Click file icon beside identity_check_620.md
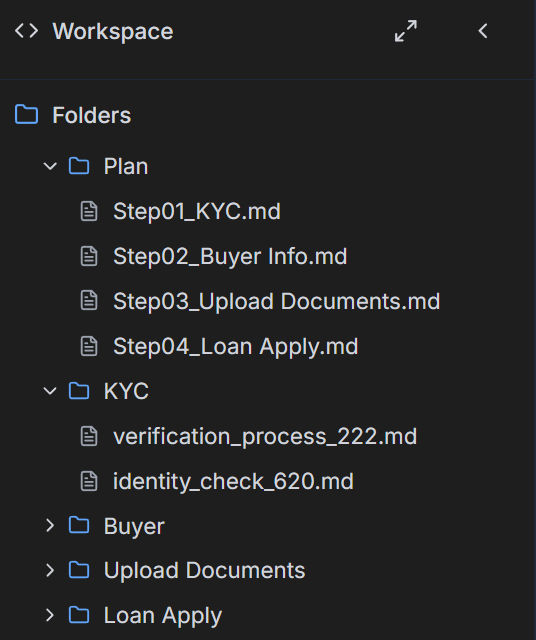The width and height of the screenshot is (536, 640). [x=89, y=481]
